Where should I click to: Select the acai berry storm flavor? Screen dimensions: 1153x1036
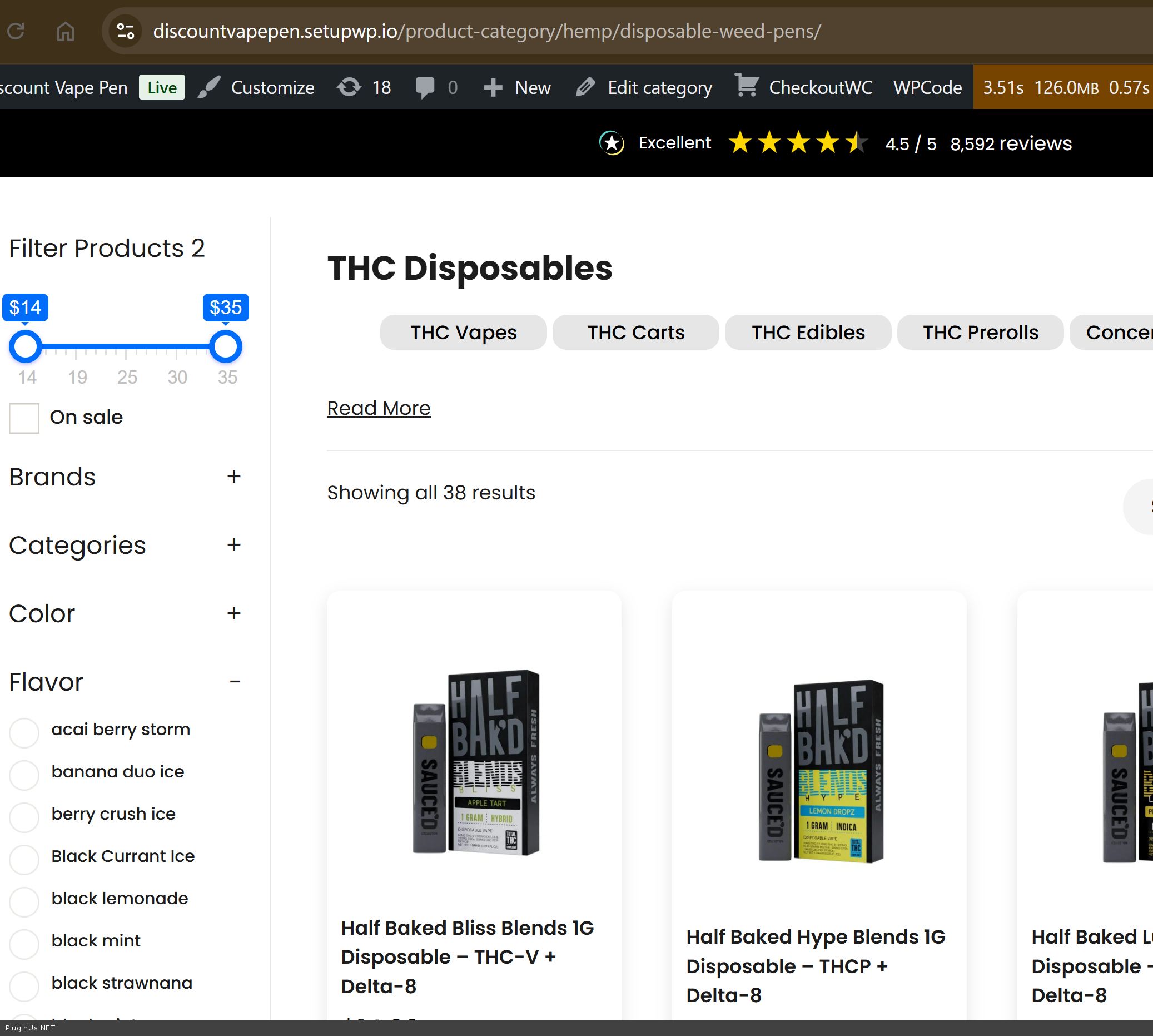click(24, 732)
